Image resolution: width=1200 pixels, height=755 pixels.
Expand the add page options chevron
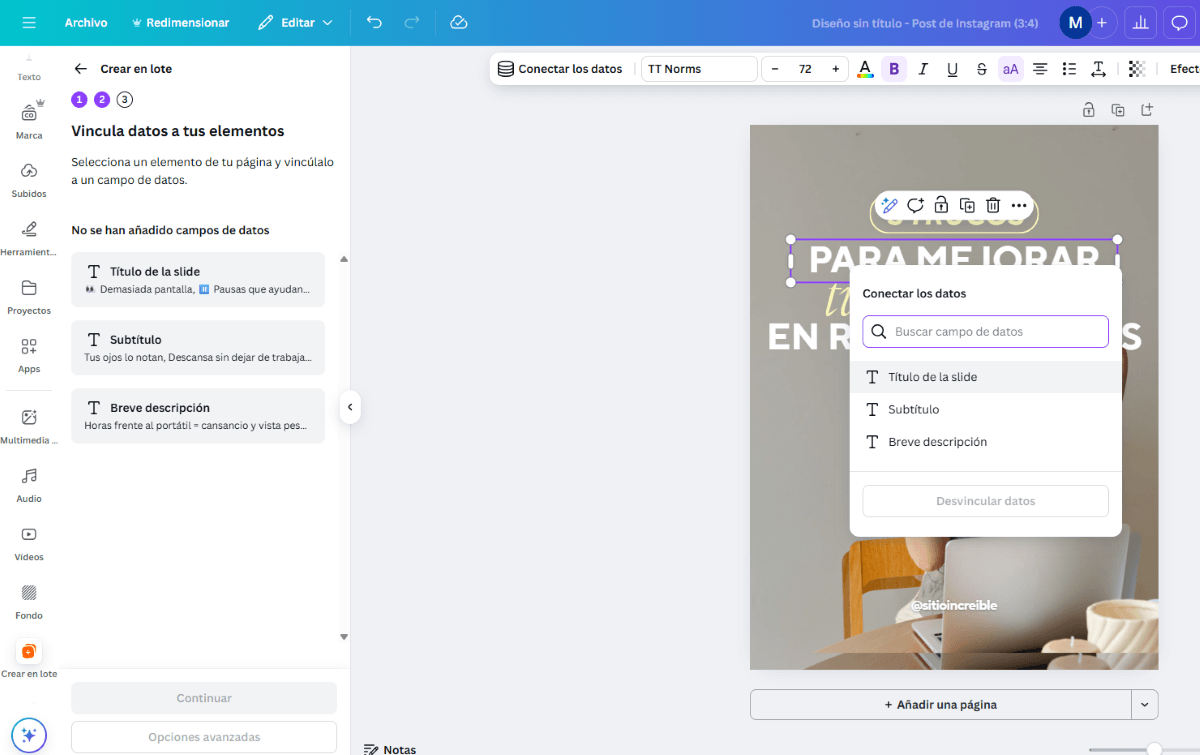coord(1145,704)
